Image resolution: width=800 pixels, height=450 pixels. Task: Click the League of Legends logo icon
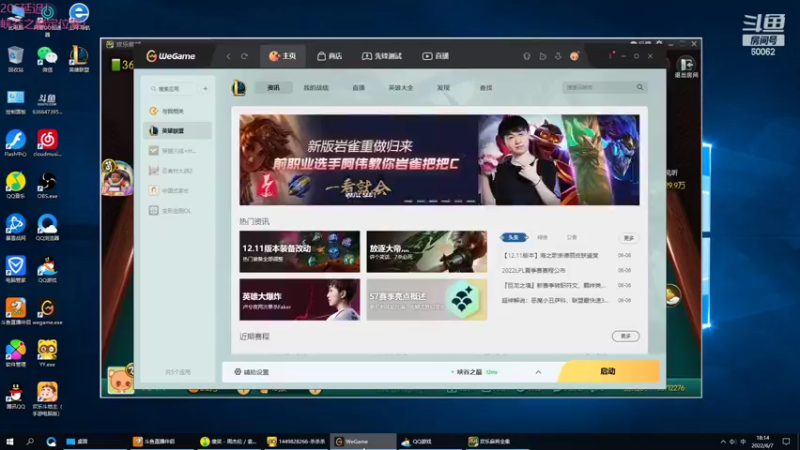coord(239,88)
